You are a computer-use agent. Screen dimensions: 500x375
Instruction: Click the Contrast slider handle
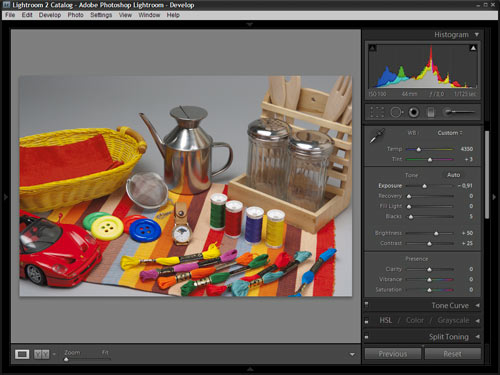(430, 244)
